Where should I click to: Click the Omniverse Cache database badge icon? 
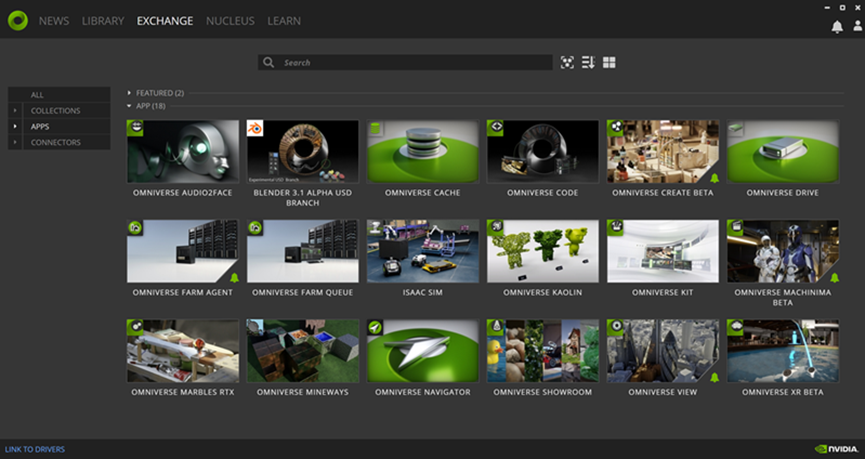[x=375, y=128]
